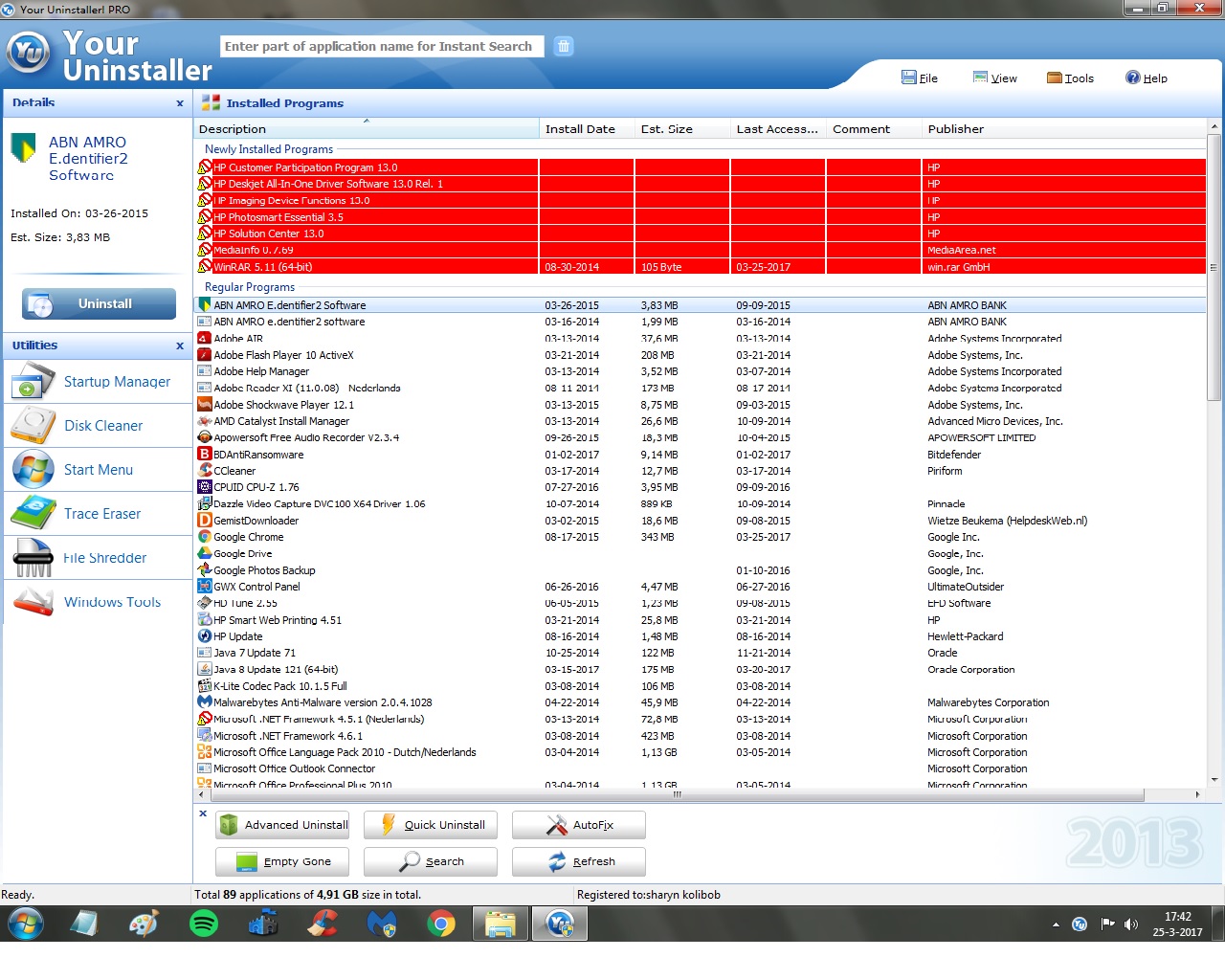This screenshot has height=980, width=1225.
Task: Click the WinRAR 5.11 row icon
Action: point(205,267)
